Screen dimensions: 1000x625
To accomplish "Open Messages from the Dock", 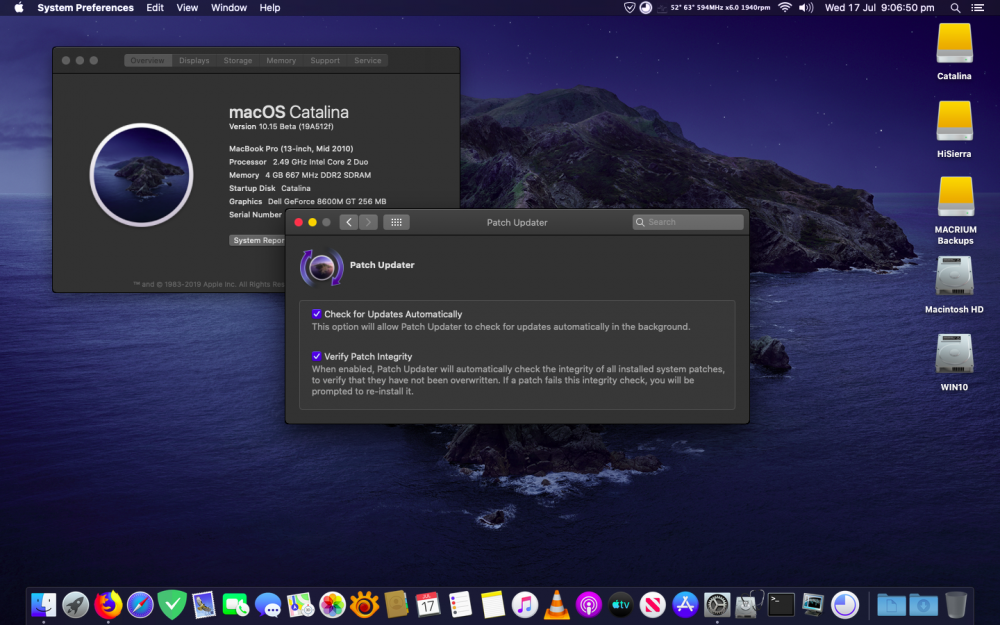I will point(268,605).
